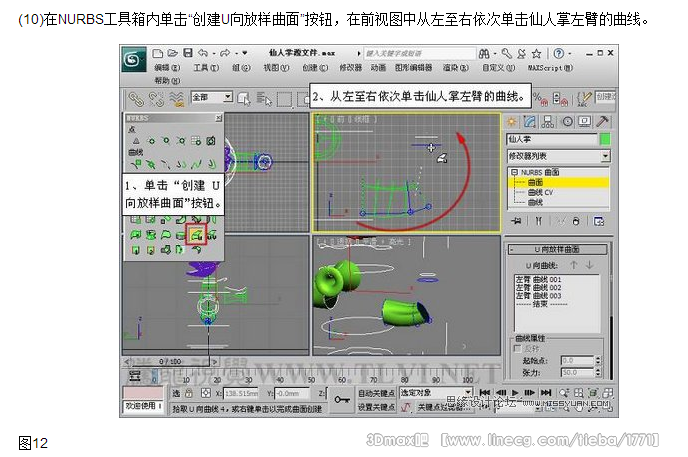The image size is (688, 457).
Task: Click the Open file folder icon
Action: point(172,54)
